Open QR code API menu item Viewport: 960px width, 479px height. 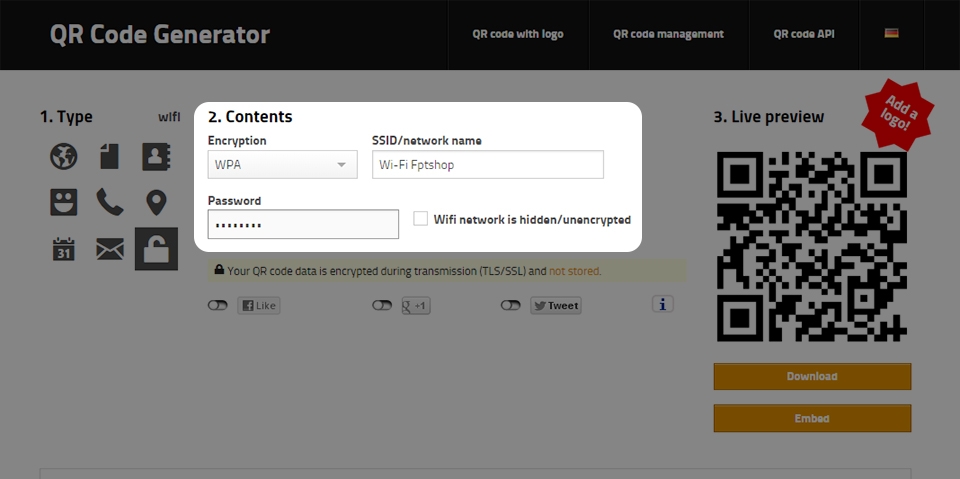[804, 34]
